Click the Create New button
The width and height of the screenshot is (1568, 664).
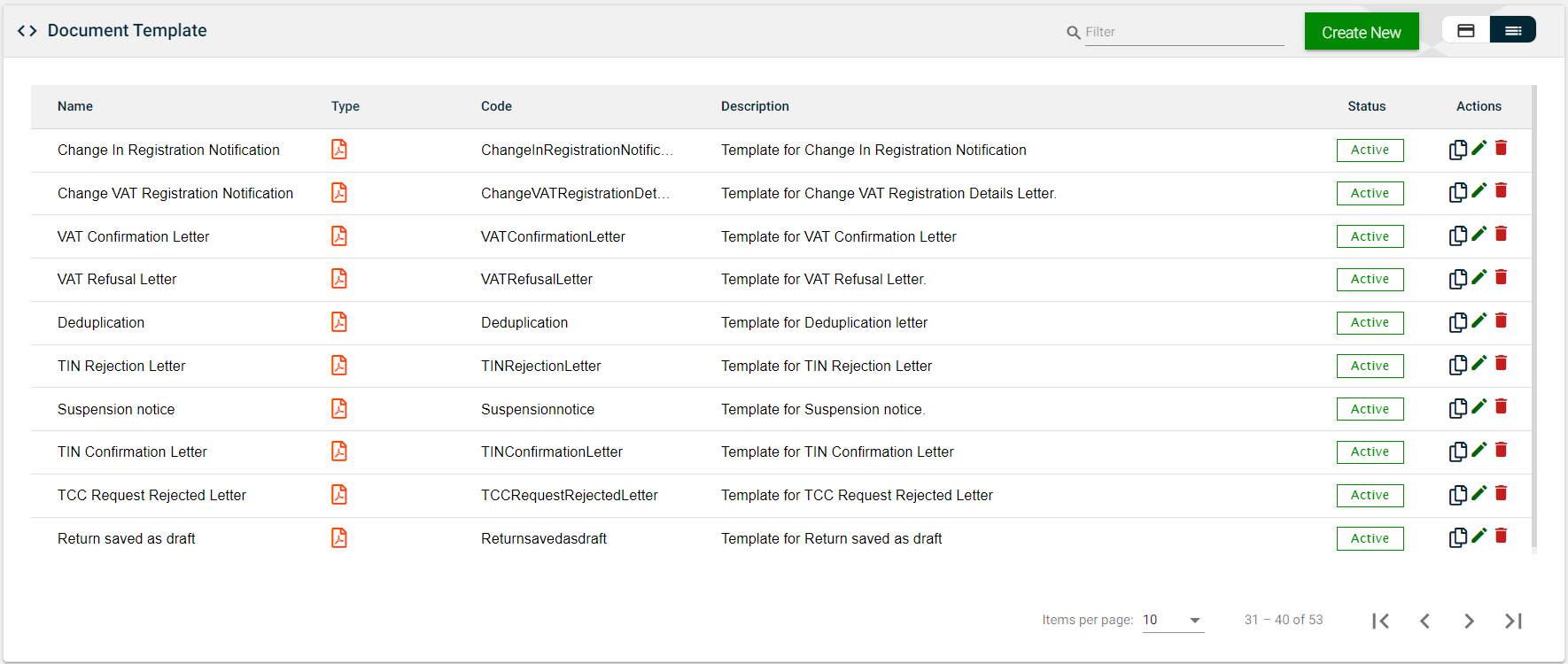coord(1361,32)
